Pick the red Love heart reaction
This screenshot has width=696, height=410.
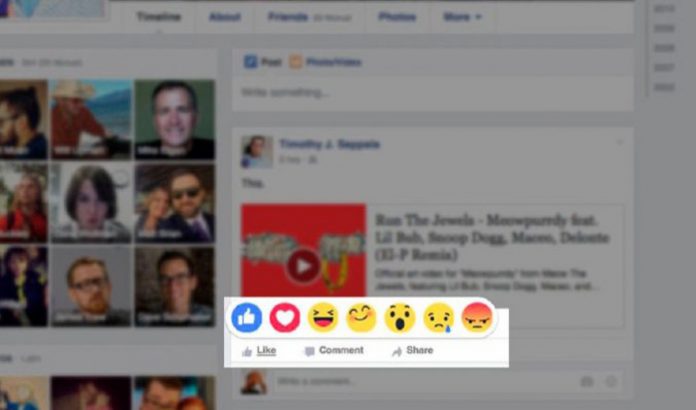[285, 317]
